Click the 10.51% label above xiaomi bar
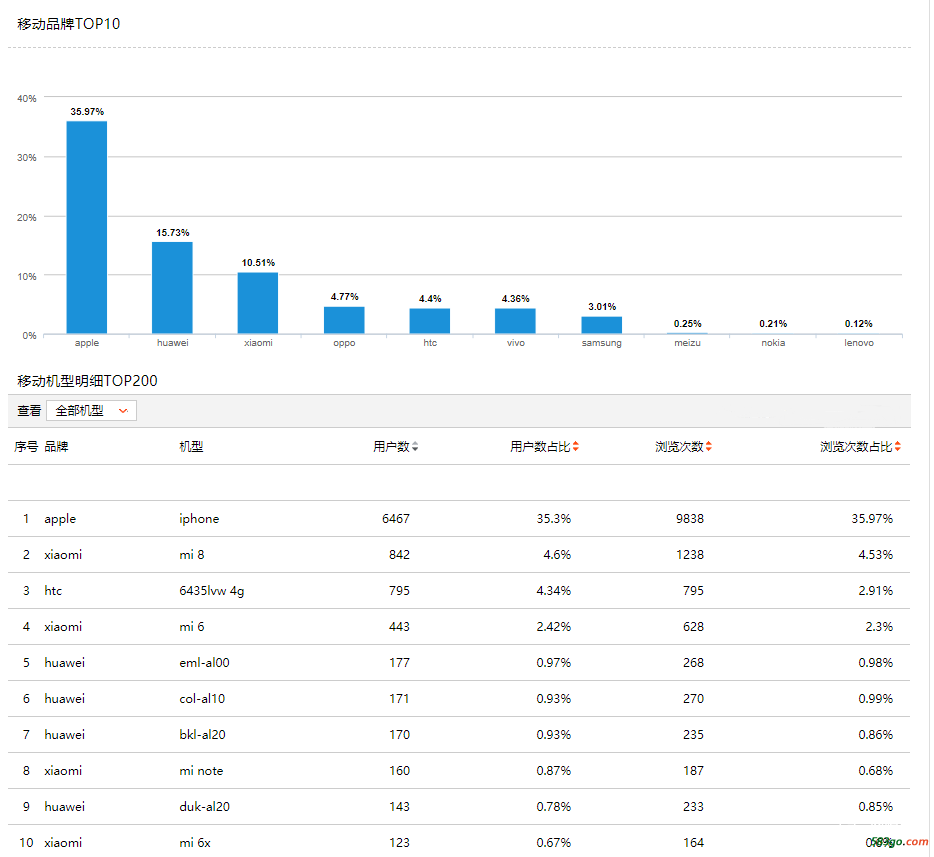This screenshot has width=934, height=857. point(258,263)
